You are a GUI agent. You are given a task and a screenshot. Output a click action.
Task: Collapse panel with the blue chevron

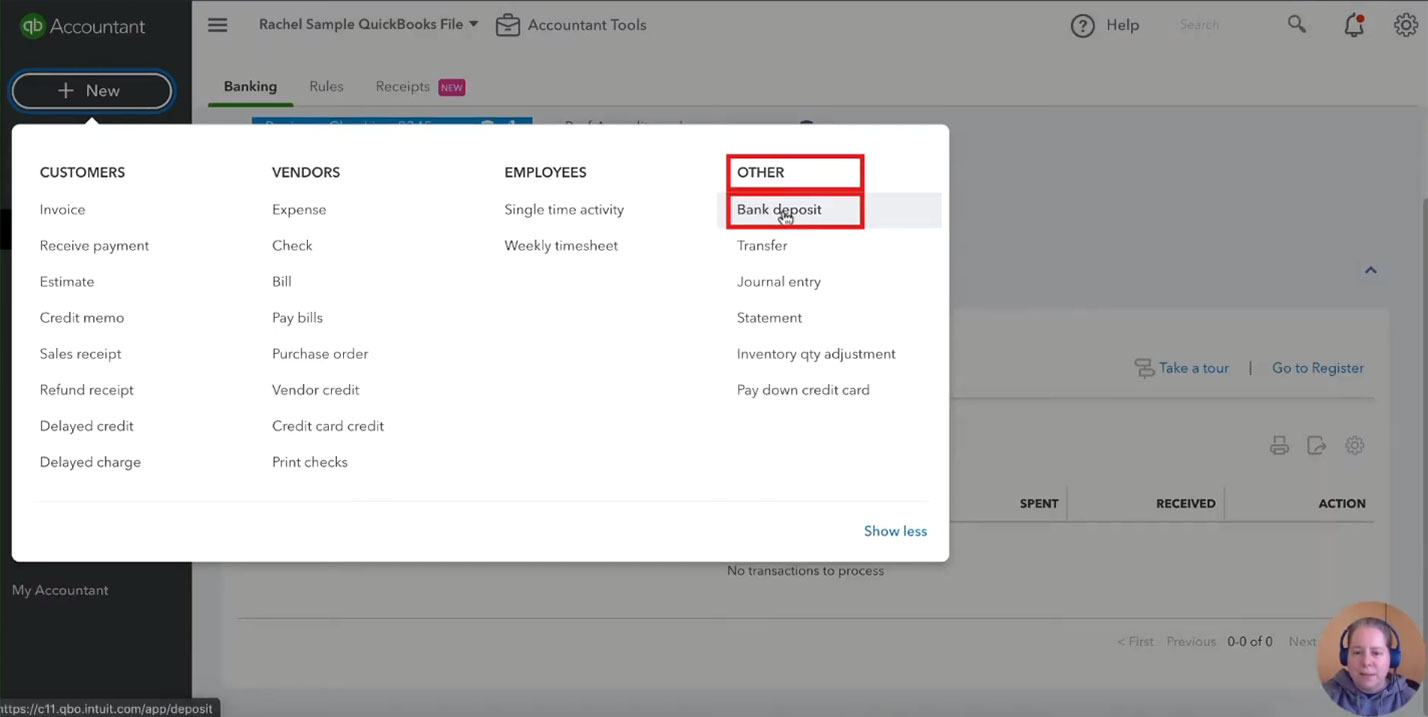[1371, 270]
